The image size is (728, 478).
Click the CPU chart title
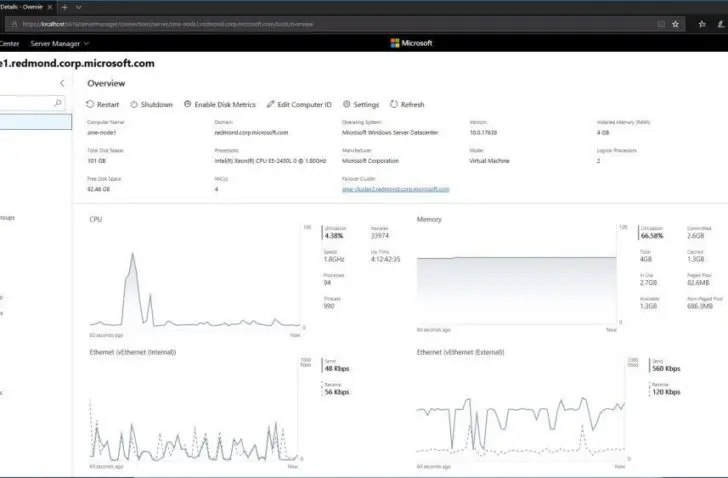tap(96, 220)
